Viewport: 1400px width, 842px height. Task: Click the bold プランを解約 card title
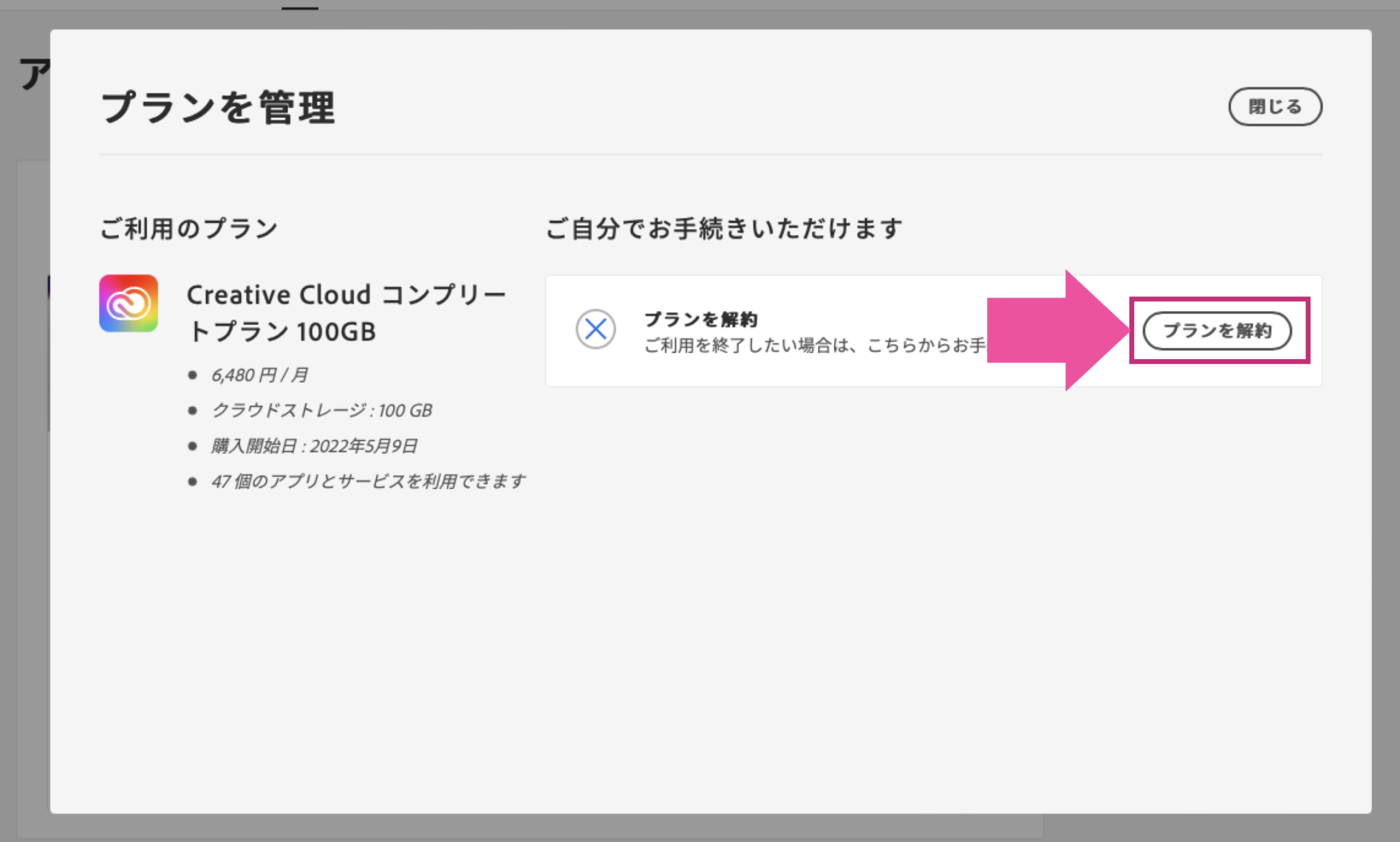click(x=701, y=319)
